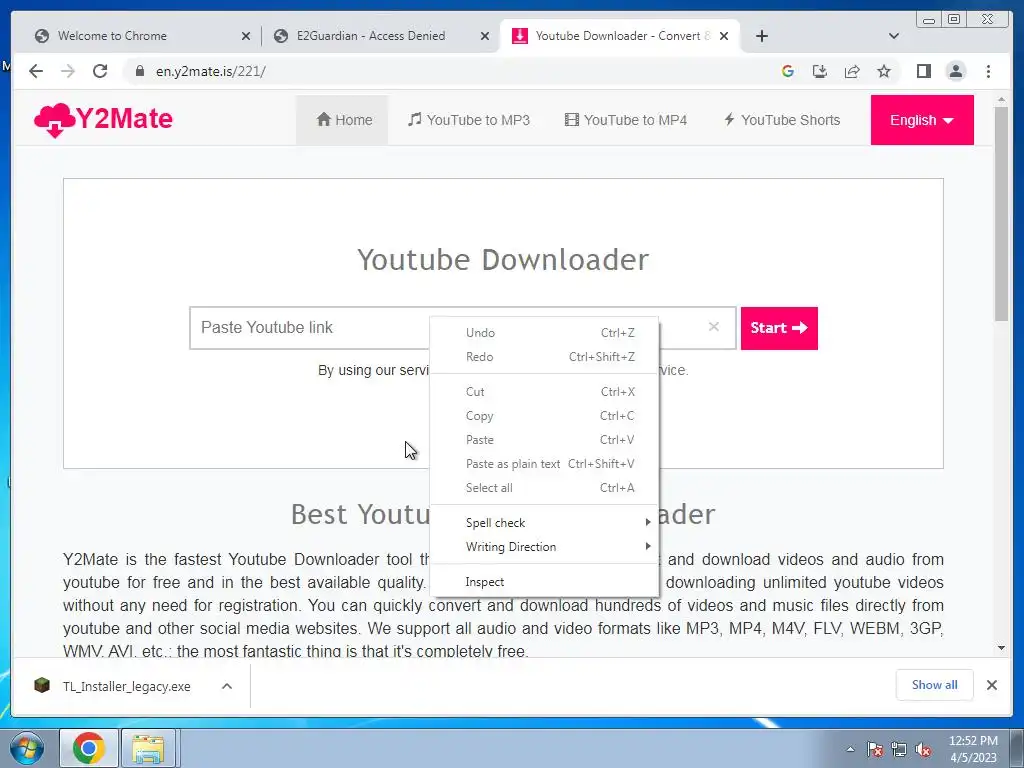Open the YouTube Shorts page

click(782, 120)
